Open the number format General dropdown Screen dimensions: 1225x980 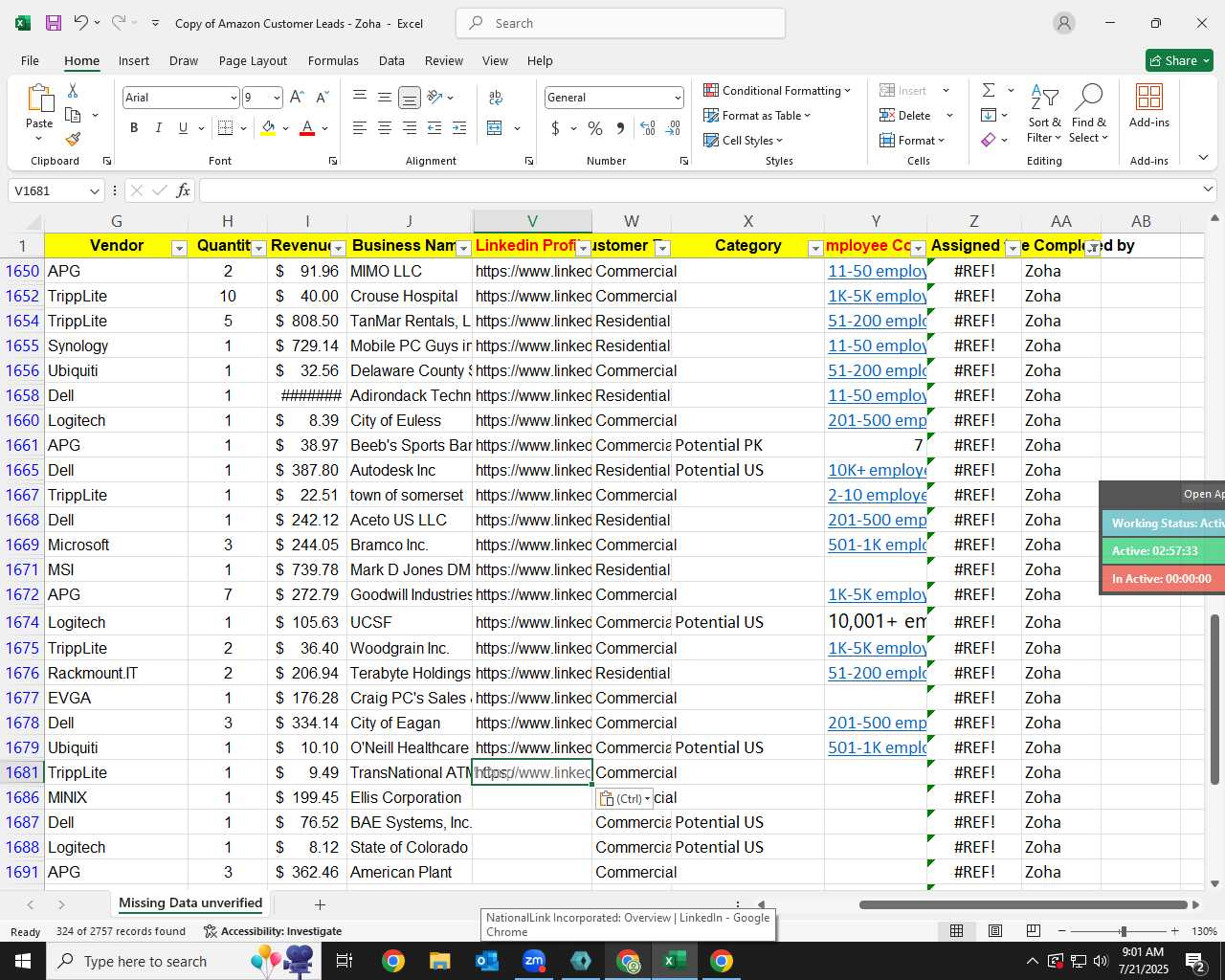point(678,98)
